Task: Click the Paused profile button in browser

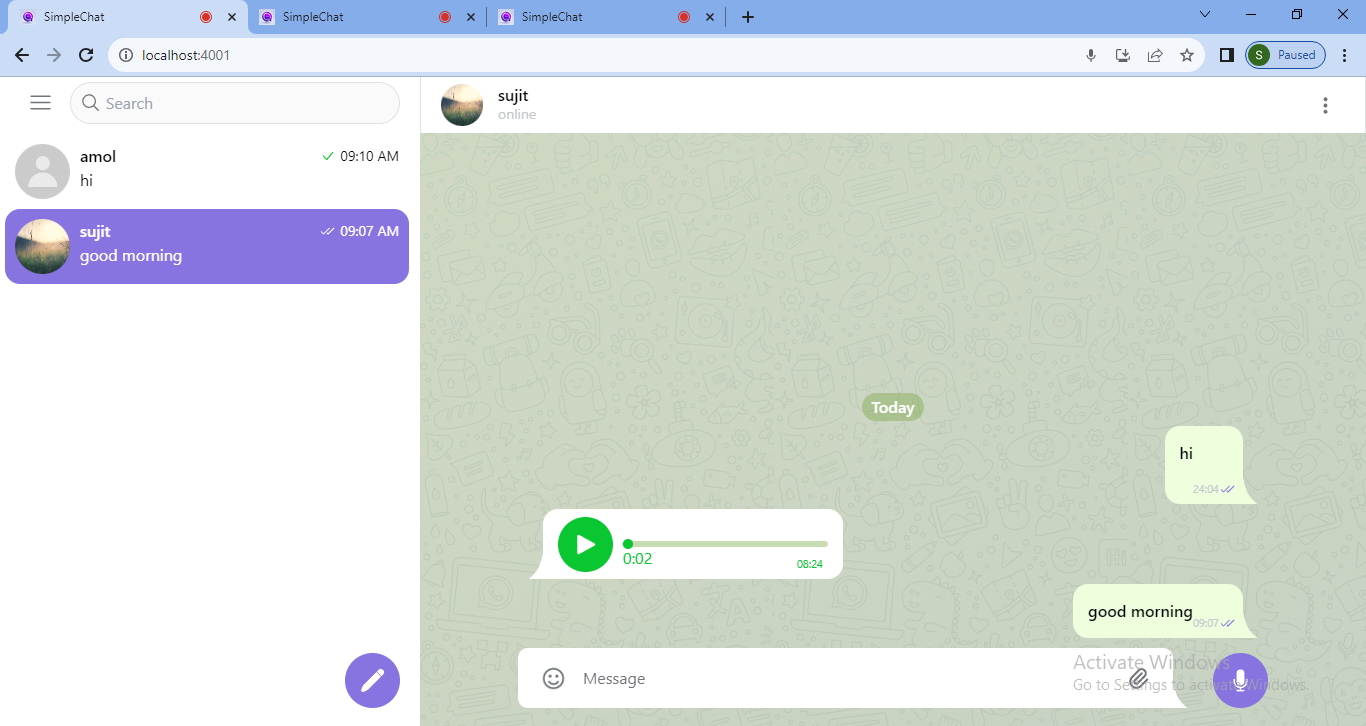Action: coord(1284,55)
